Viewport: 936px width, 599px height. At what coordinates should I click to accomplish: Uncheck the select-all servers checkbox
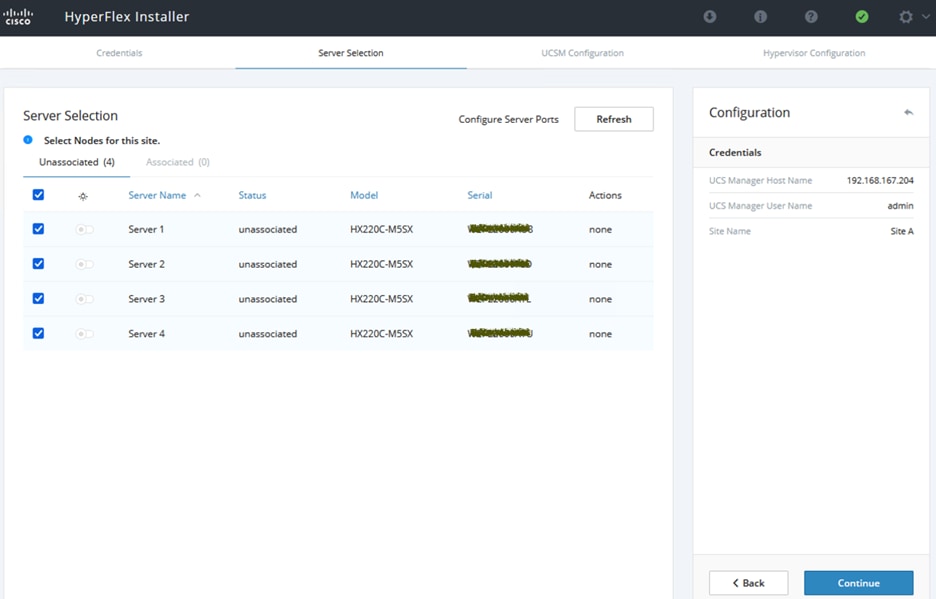pyautogui.click(x=39, y=195)
